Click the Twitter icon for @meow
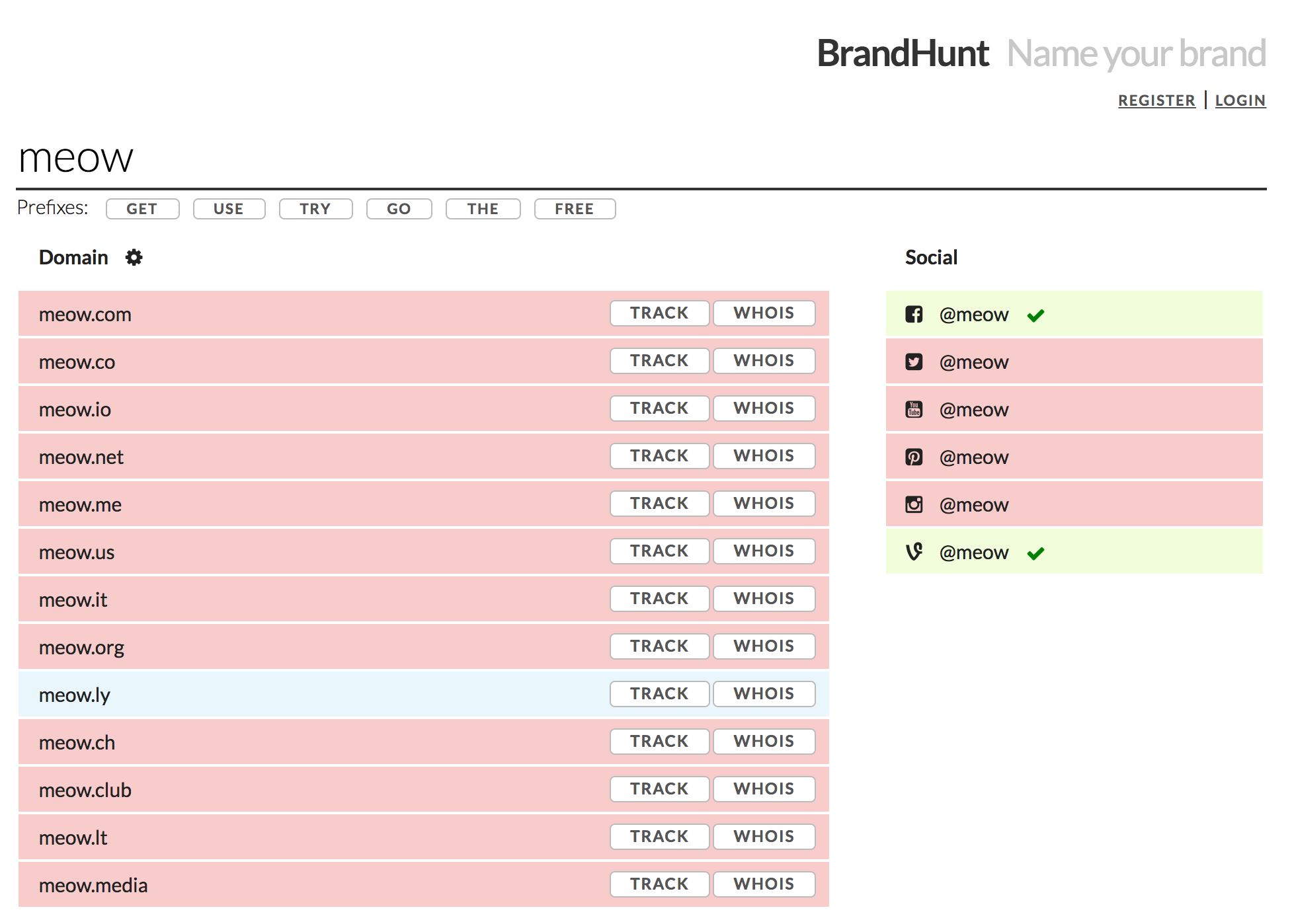1292x924 pixels. click(x=914, y=362)
